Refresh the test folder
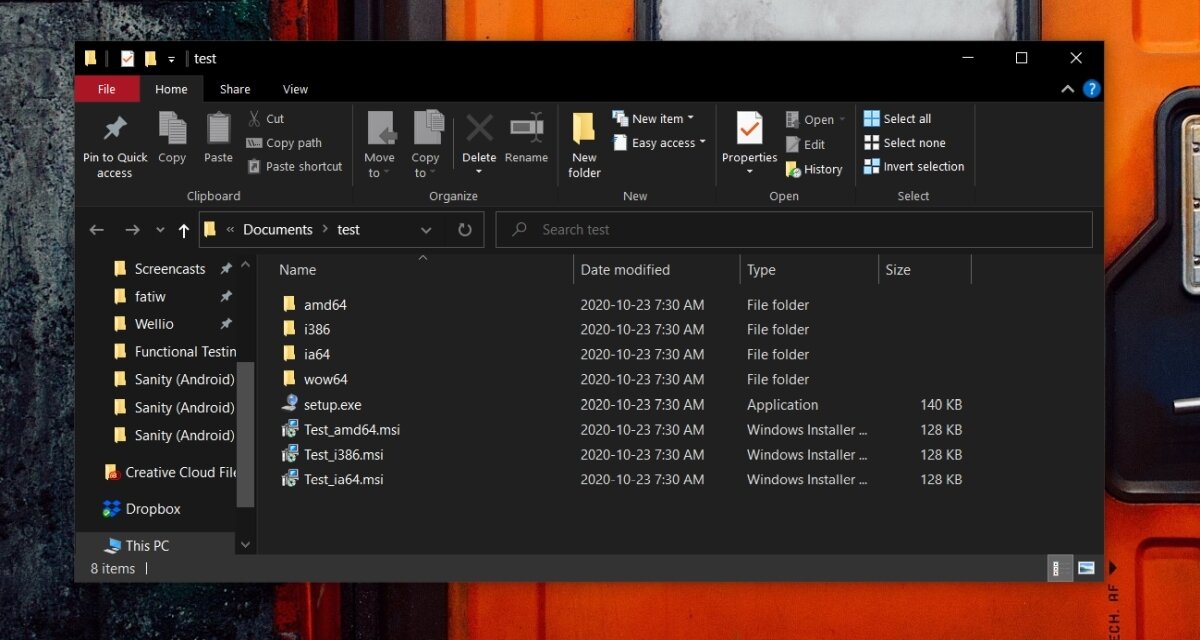 (x=464, y=229)
